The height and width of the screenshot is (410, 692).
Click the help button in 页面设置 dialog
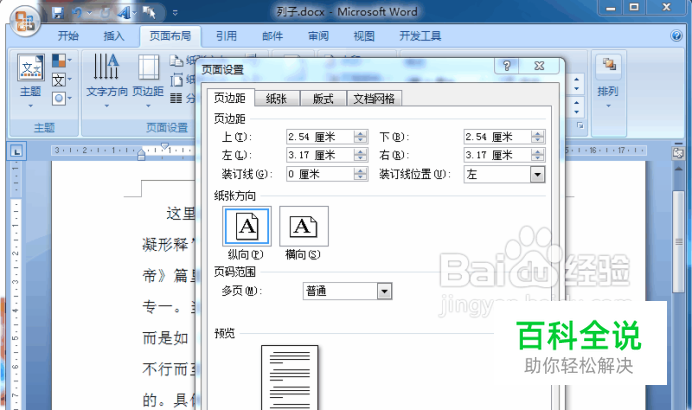pyautogui.click(x=507, y=66)
